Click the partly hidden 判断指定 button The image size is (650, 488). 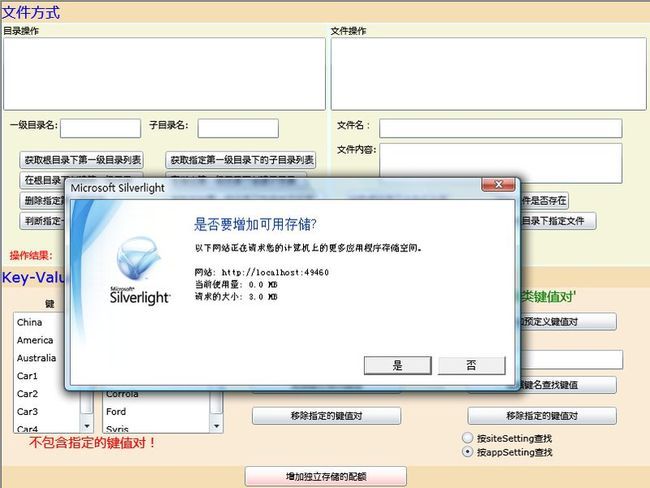tap(43, 221)
